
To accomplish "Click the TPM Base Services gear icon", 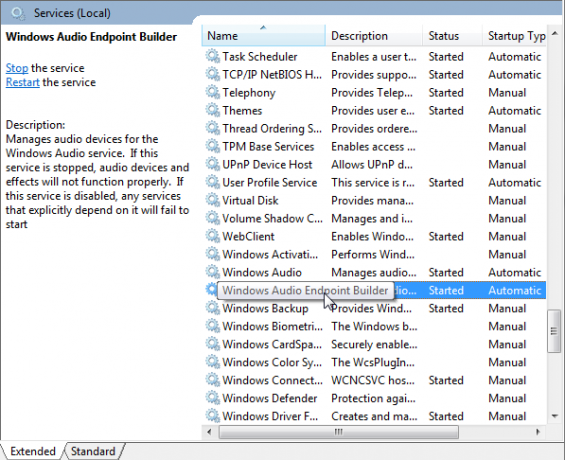I will (x=212, y=147).
